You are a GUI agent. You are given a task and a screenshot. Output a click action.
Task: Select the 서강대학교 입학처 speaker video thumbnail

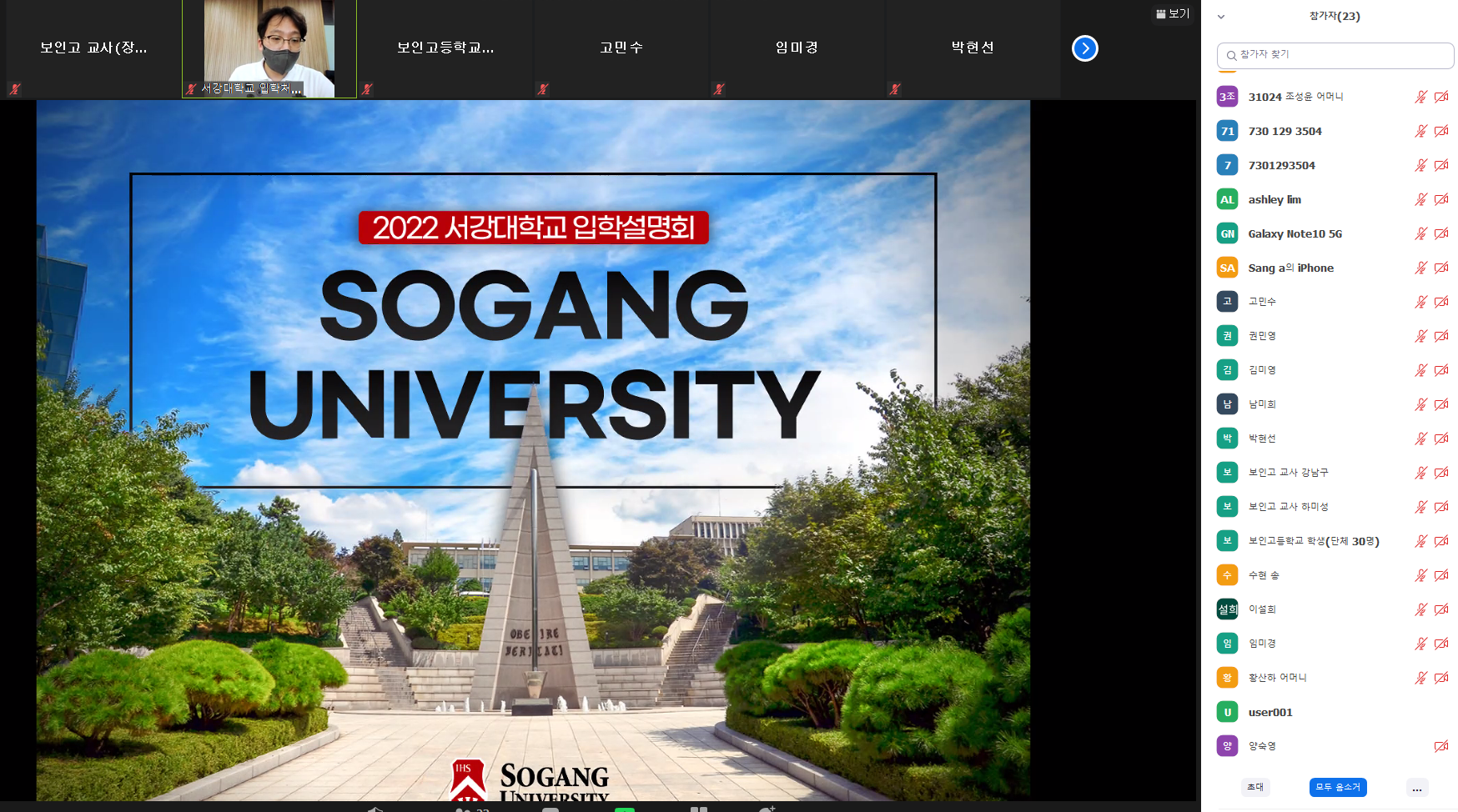pyautogui.click(x=269, y=48)
